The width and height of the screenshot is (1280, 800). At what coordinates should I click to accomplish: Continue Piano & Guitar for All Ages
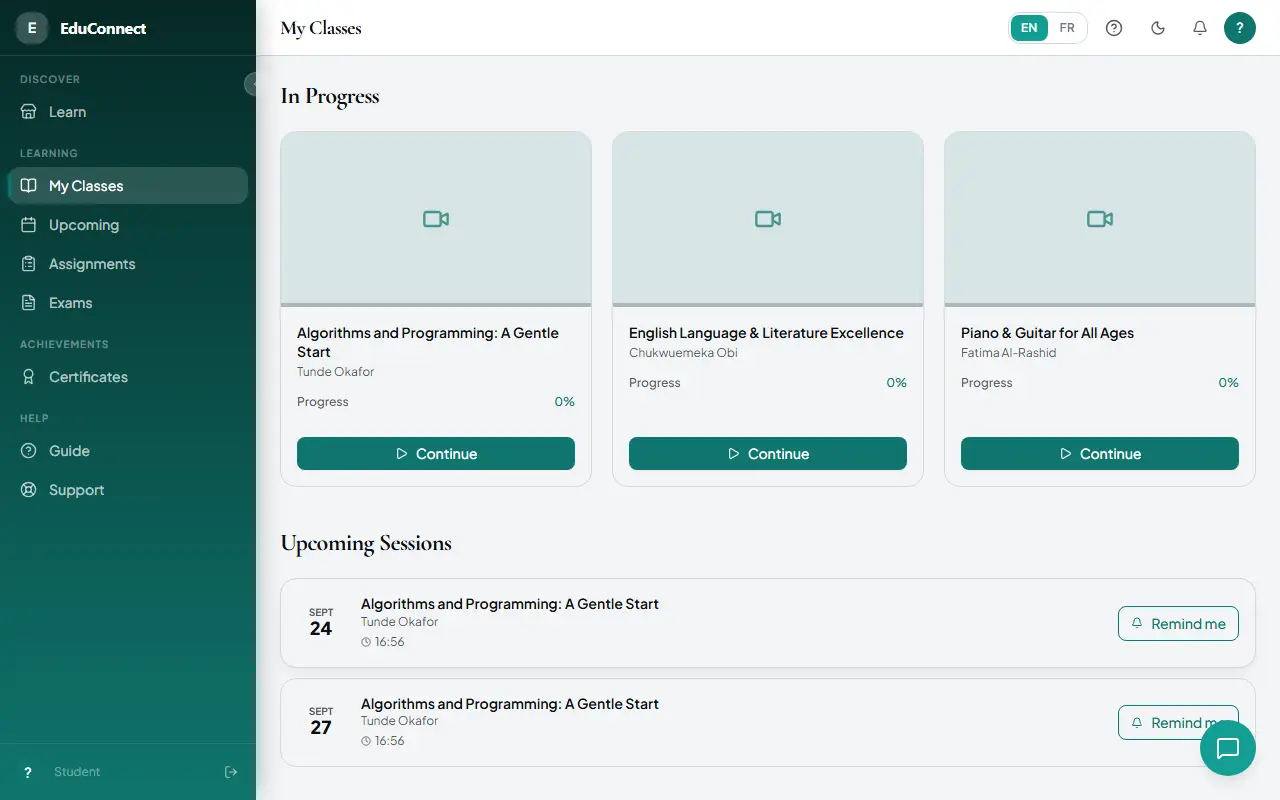[x=1100, y=453]
